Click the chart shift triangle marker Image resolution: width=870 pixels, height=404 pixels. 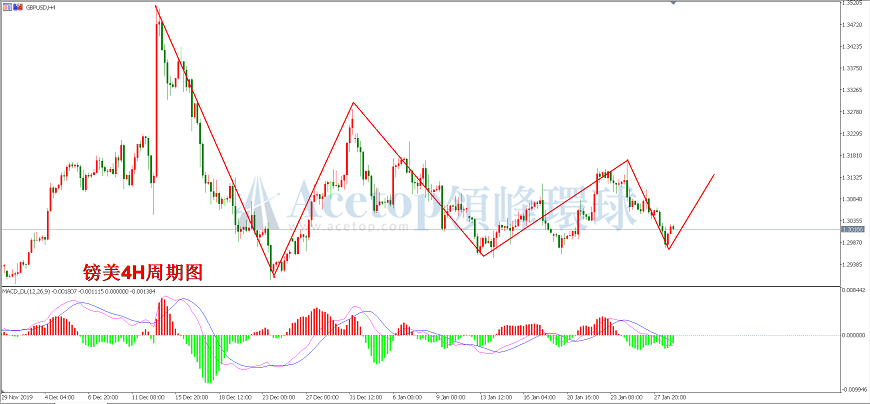pyautogui.click(x=674, y=3)
